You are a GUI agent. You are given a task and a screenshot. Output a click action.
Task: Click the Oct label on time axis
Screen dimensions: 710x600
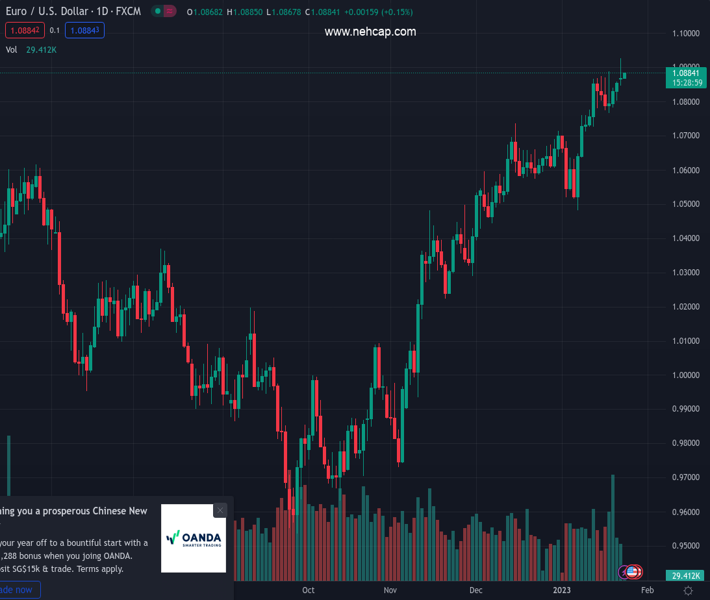(x=308, y=590)
